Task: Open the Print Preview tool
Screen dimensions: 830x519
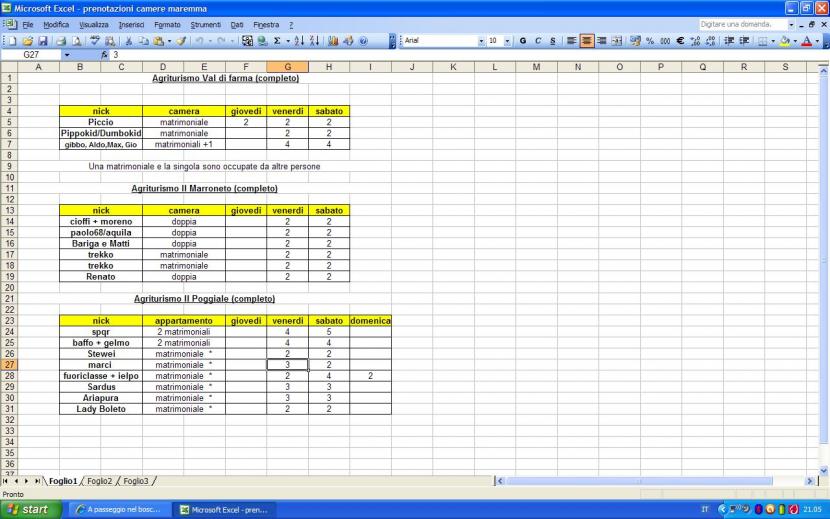Action: point(75,41)
